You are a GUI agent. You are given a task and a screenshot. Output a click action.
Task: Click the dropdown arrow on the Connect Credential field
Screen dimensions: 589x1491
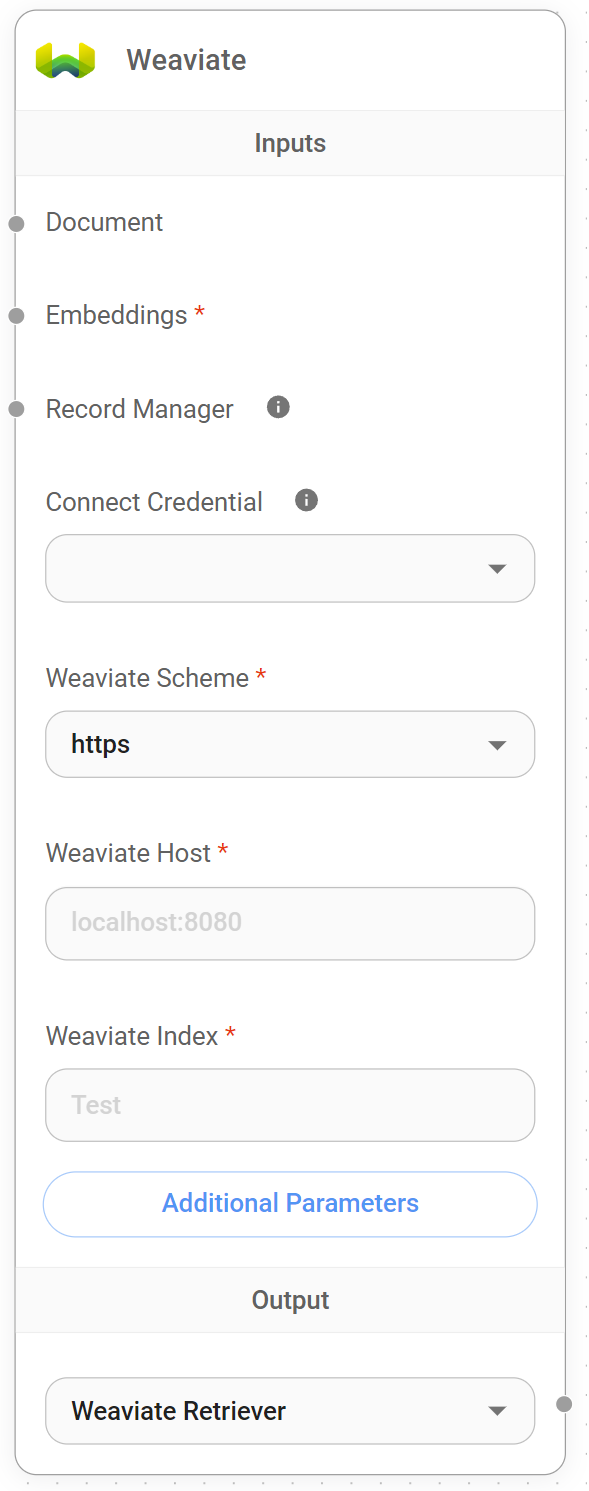click(x=497, y=568)
